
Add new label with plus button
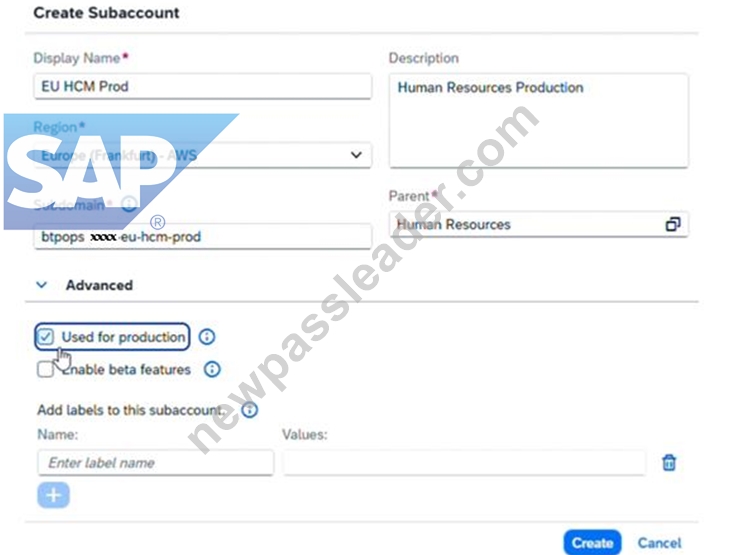tap(53, 495)
